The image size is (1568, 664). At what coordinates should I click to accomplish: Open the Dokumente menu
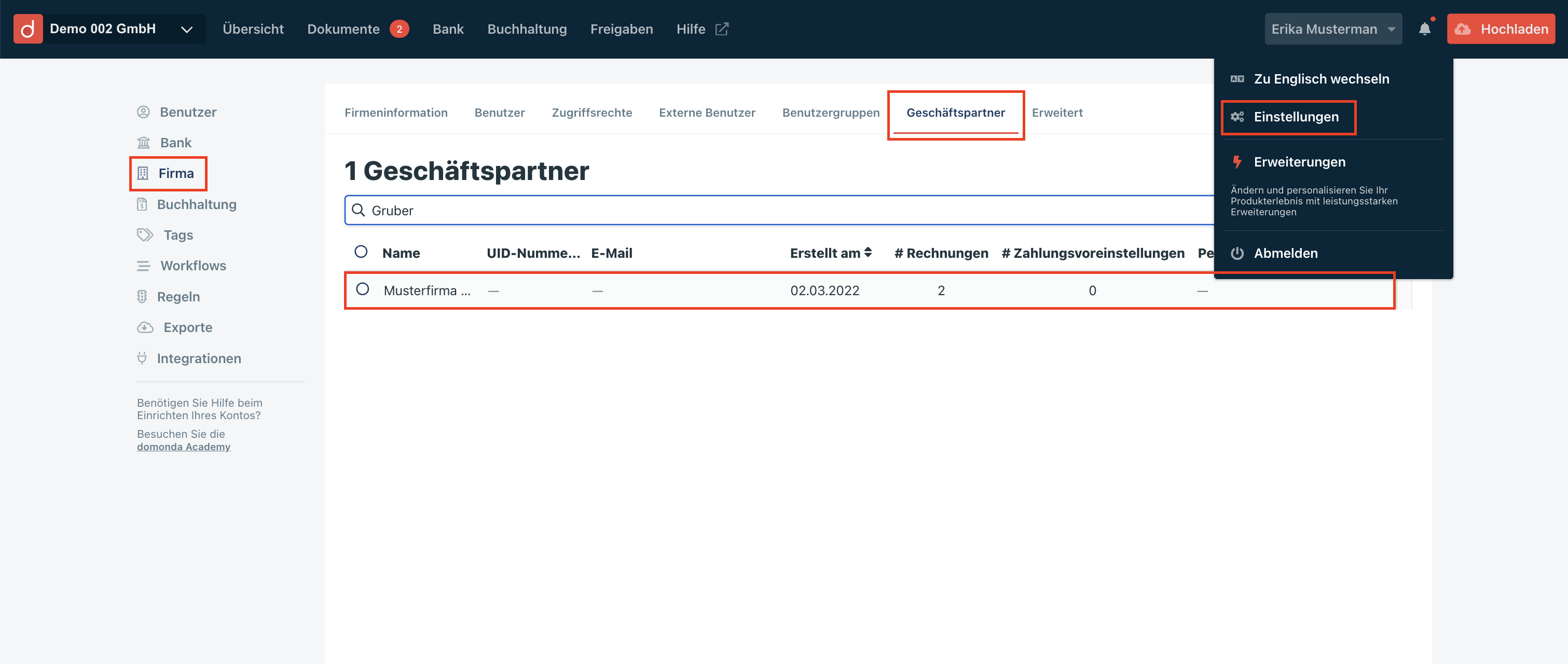[x=343, y=29]
